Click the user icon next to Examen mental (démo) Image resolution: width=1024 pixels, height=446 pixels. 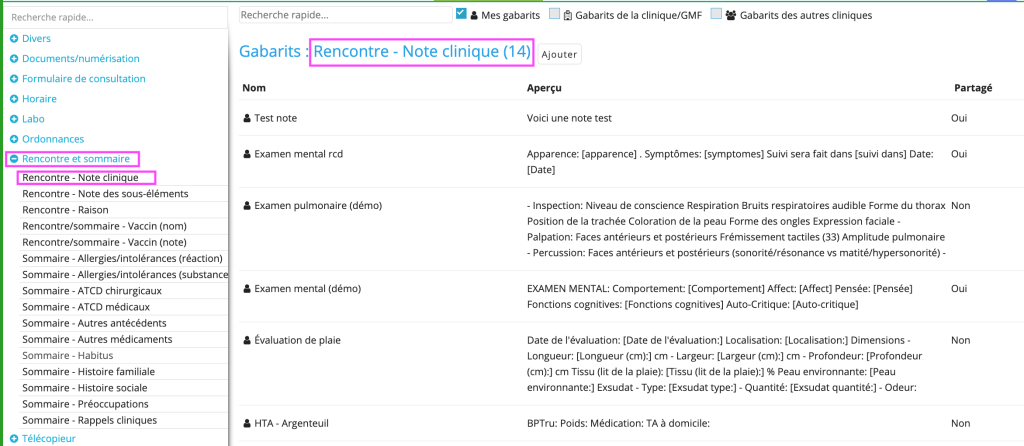247,289
